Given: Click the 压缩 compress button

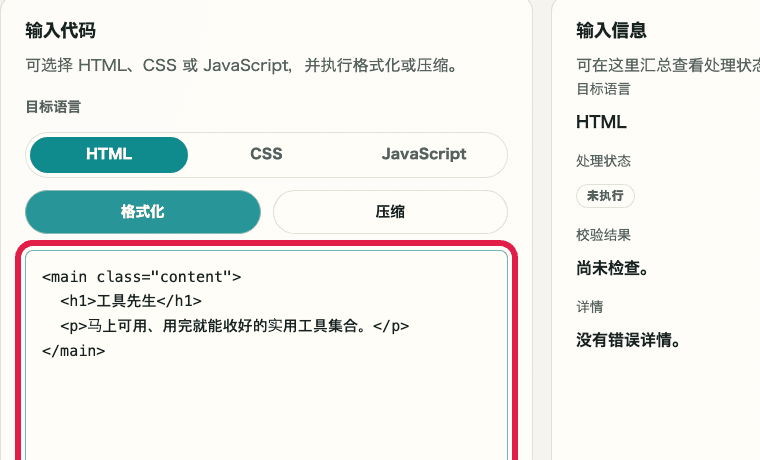Looking at the screenshot, I should point(390,212).
